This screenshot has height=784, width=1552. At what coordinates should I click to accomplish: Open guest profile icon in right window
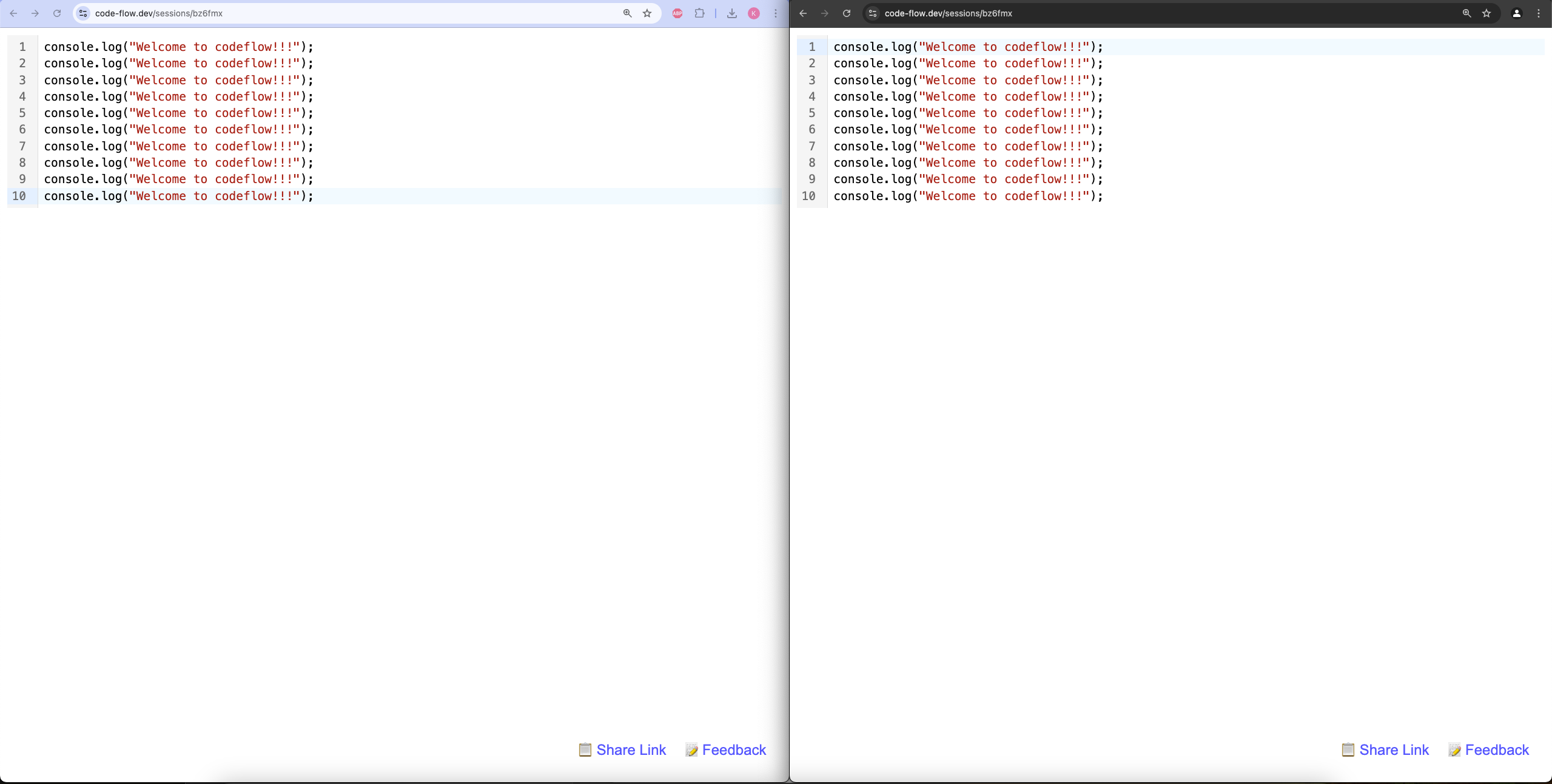click(1517, 13)
